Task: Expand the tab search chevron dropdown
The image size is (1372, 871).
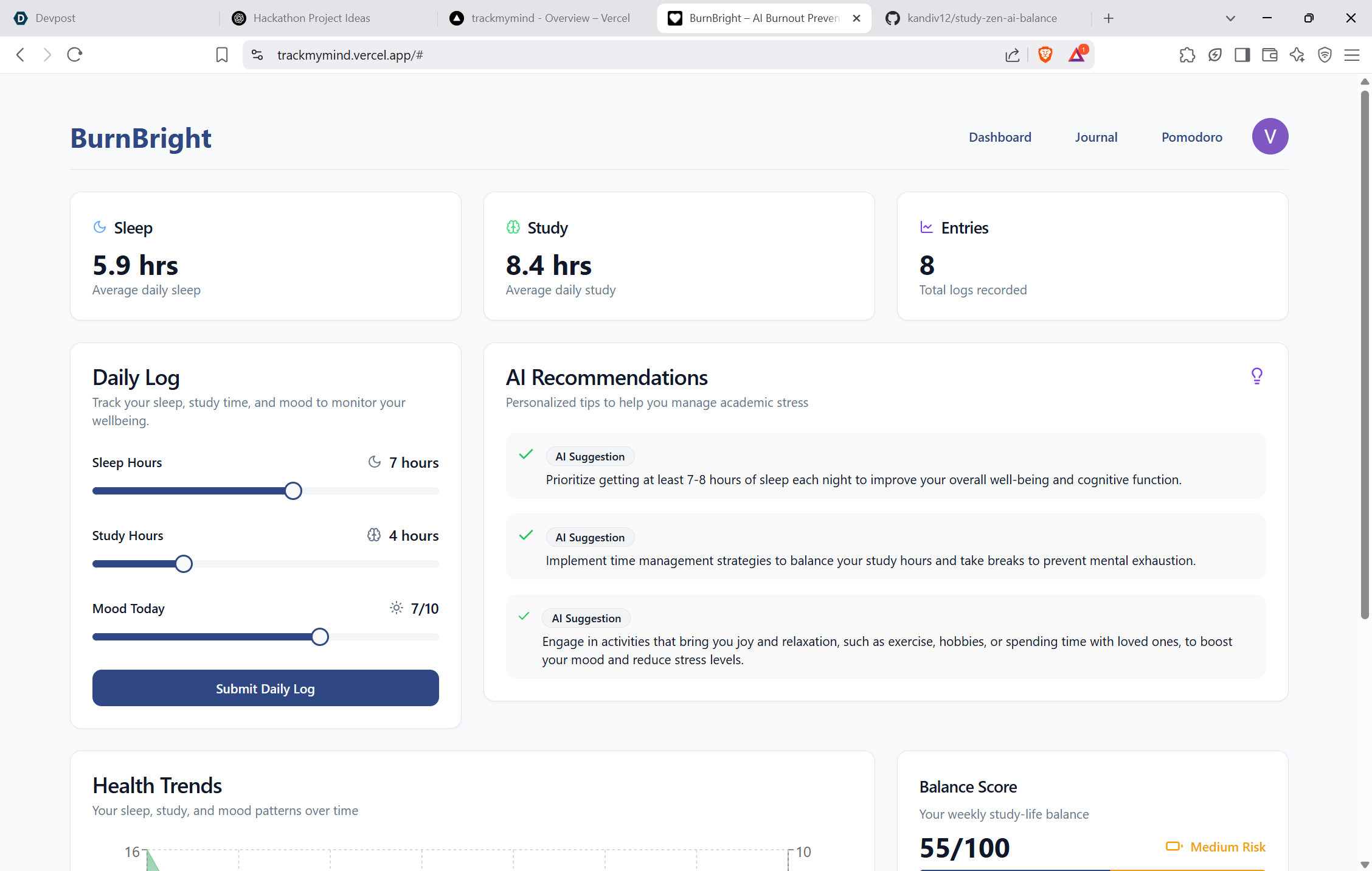Action: coord(1230,18)
